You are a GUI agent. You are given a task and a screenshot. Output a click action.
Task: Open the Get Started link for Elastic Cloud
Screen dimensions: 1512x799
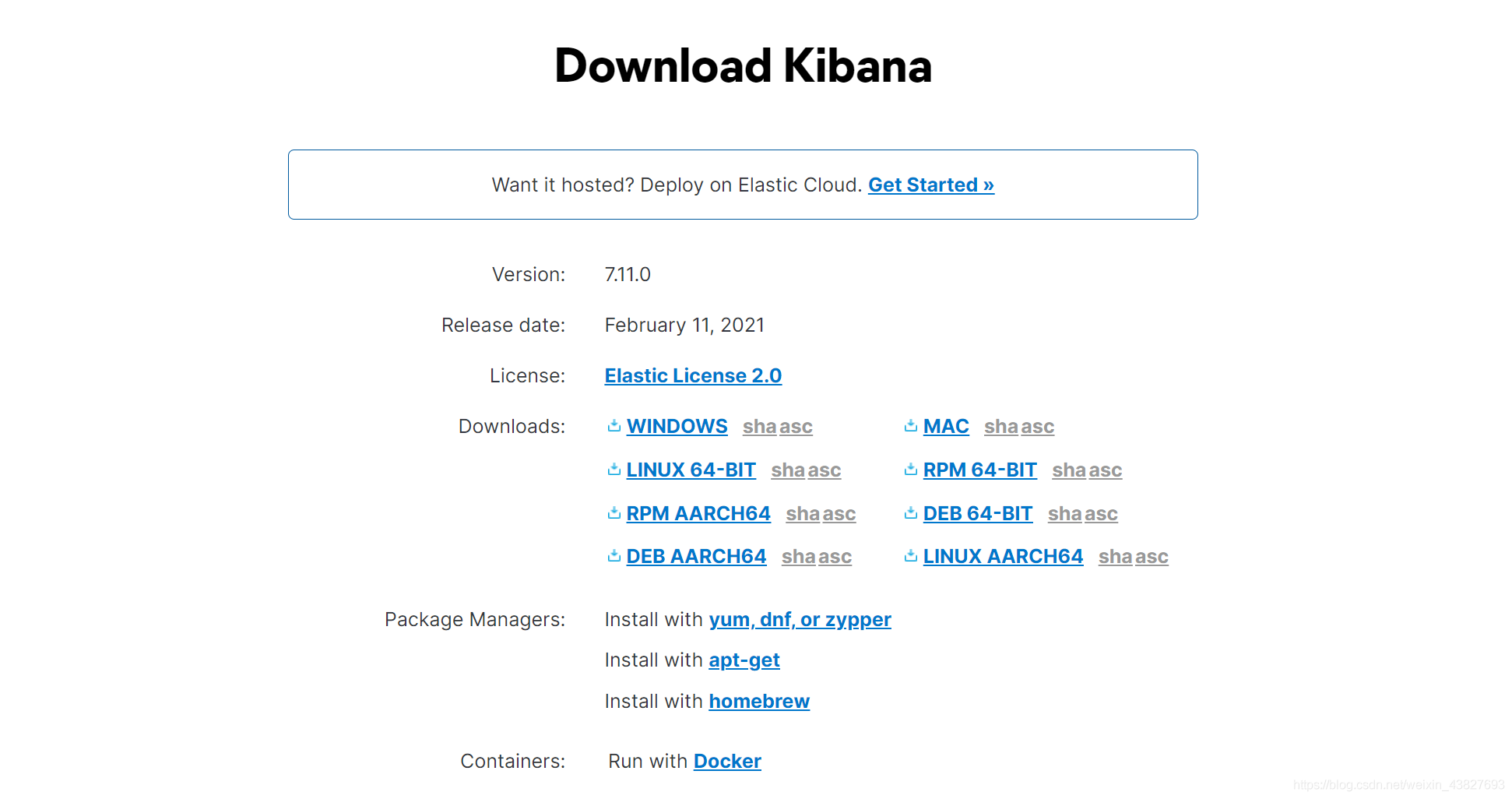[x=931, y=185]
